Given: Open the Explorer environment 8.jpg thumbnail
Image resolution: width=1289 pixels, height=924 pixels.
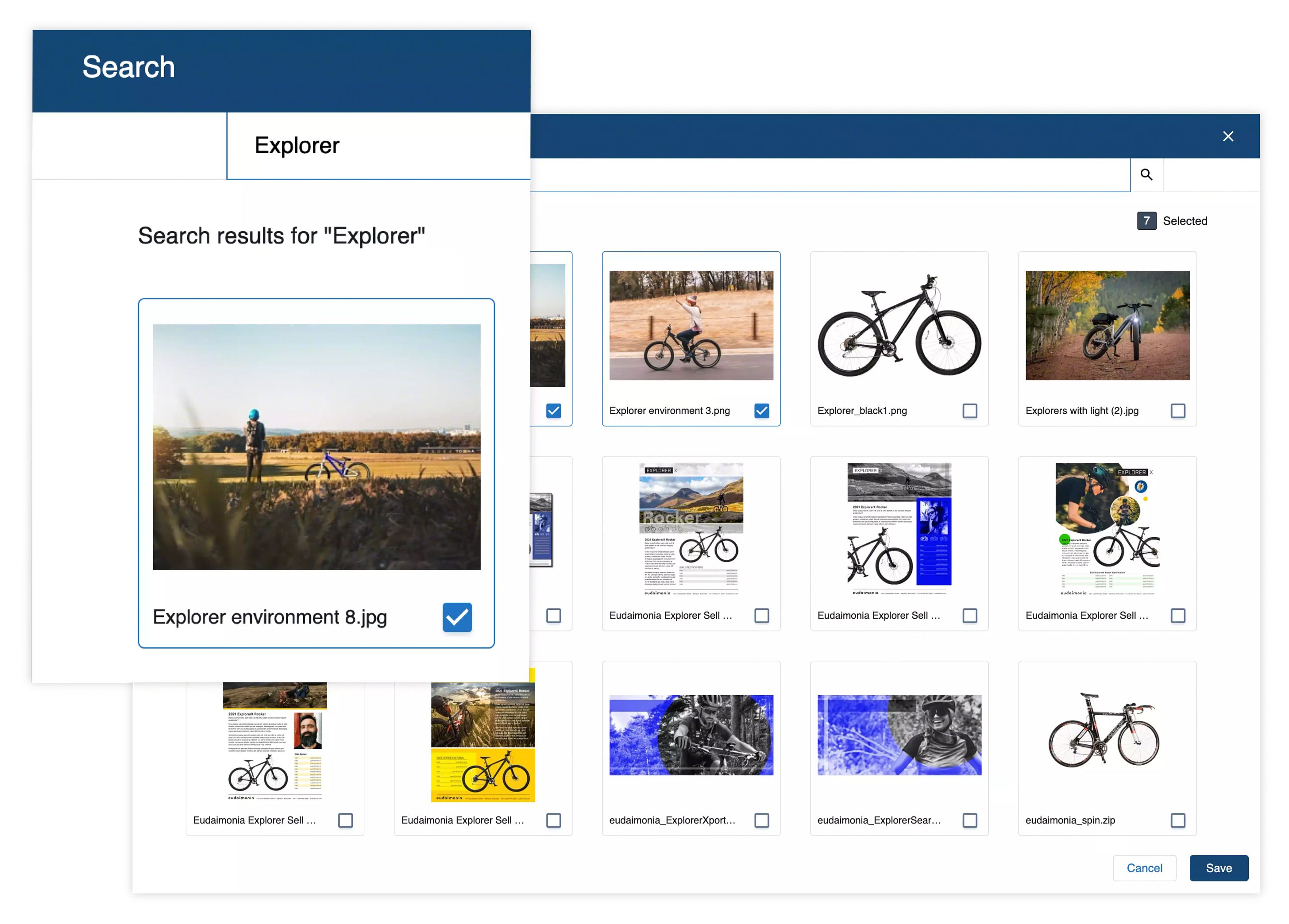Looking at the screenshot, I should click(x=316, y=447).
